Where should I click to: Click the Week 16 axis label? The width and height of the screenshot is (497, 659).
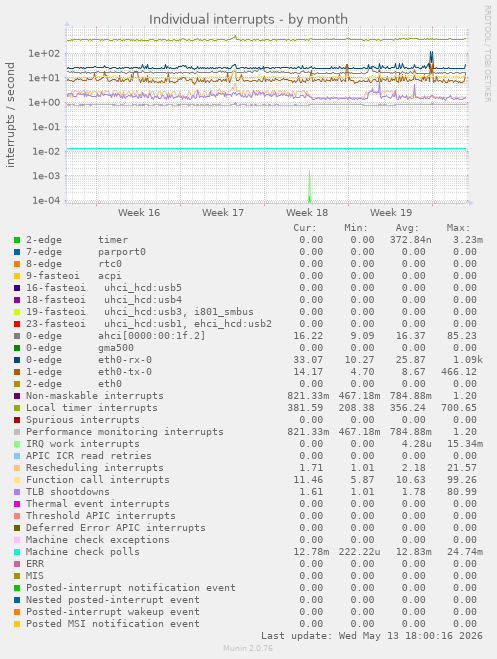pyautogui.click(x=139, y=213)
